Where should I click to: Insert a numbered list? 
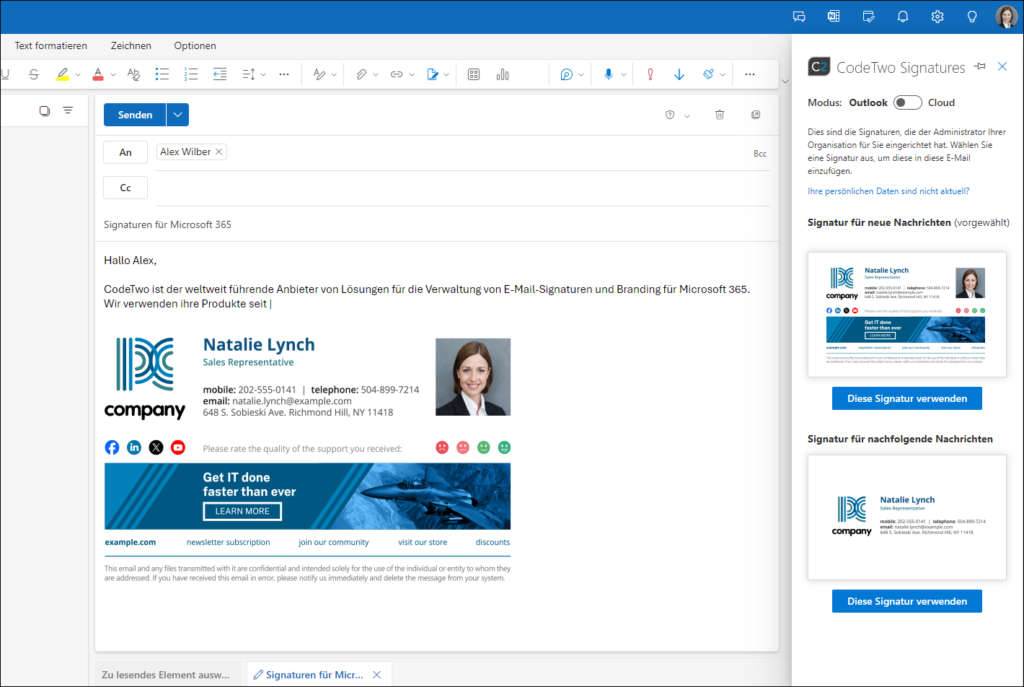coord(188,74)
